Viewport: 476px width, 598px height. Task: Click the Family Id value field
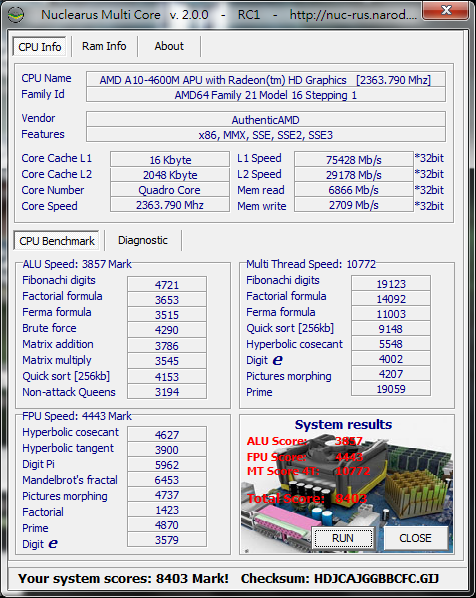(265, 95)
